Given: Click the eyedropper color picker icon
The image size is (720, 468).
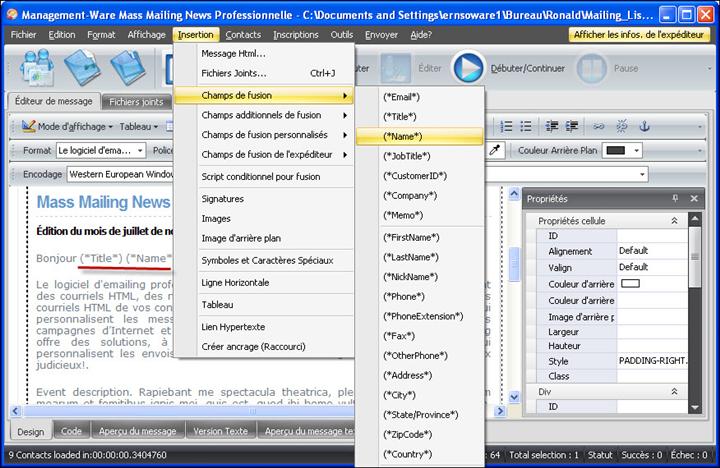Looking at the screenshot, I should (x=495, y=150).
